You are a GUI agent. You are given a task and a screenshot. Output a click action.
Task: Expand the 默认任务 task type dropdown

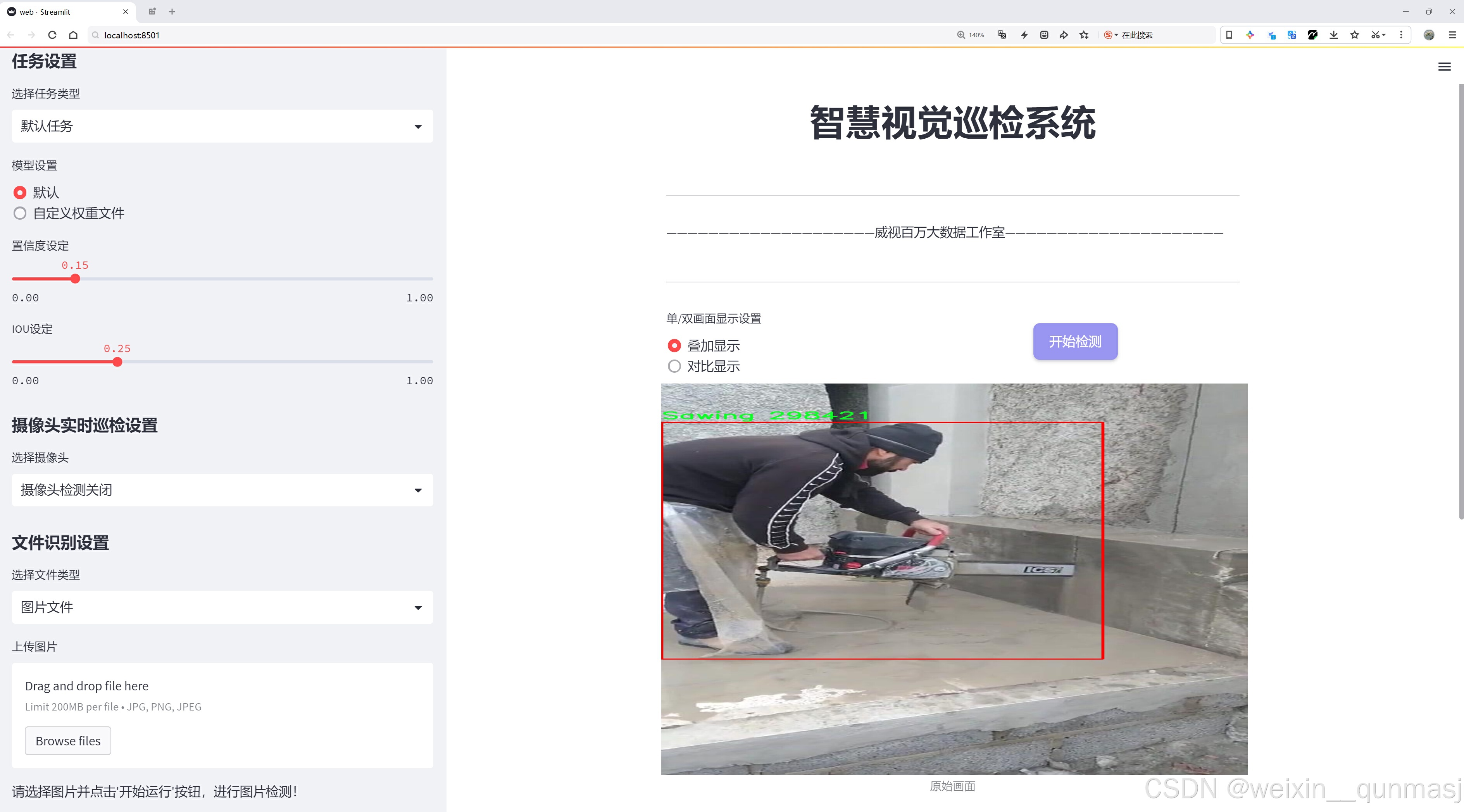coord(222,126)
